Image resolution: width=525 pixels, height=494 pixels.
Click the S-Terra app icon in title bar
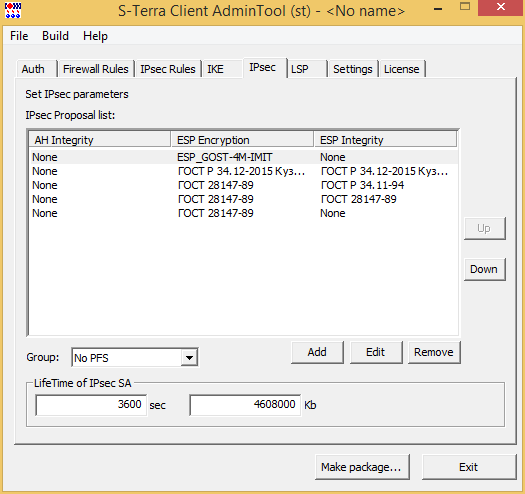coord(13,10)
